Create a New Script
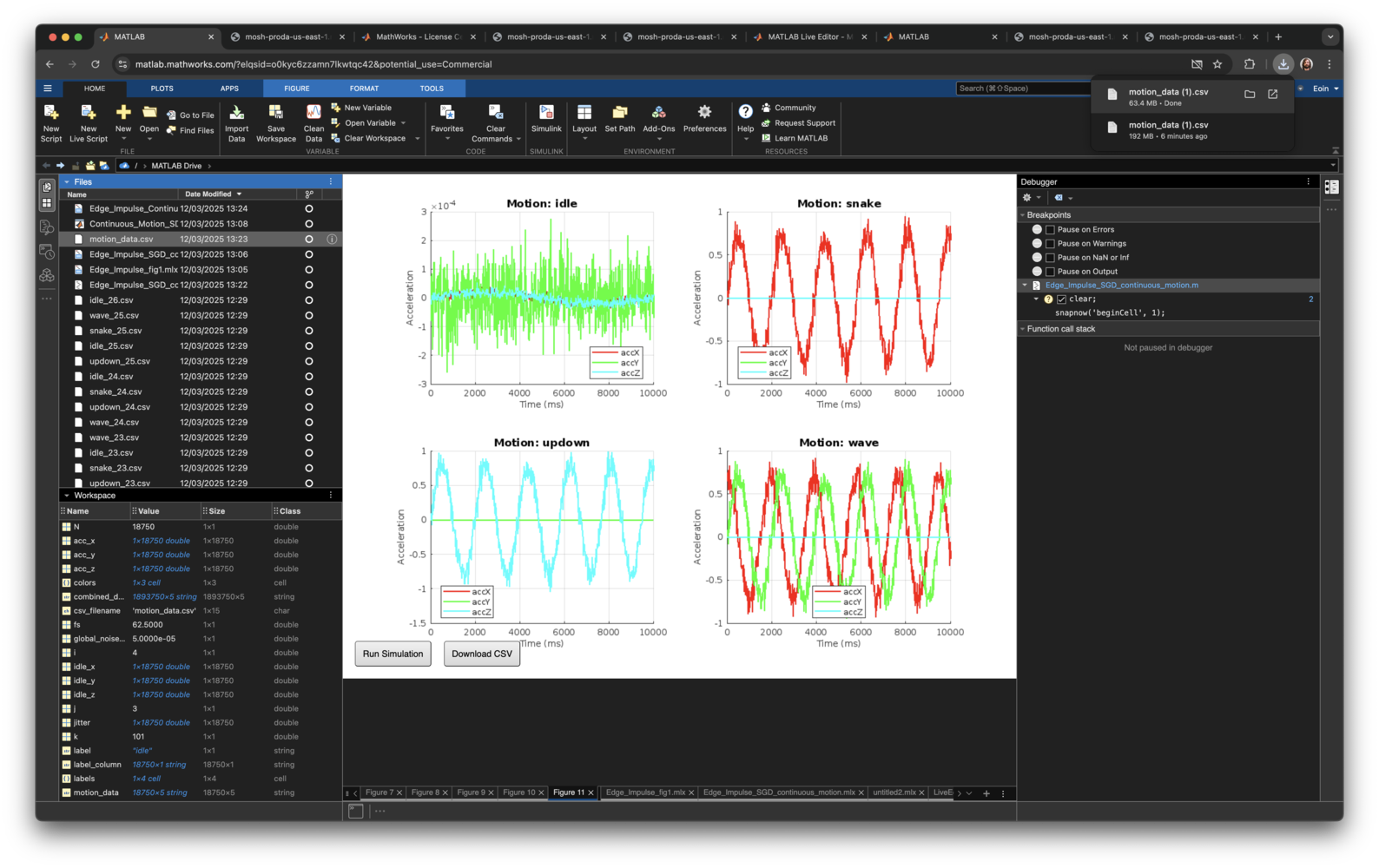1379x868 pixels. coord(51,113)
